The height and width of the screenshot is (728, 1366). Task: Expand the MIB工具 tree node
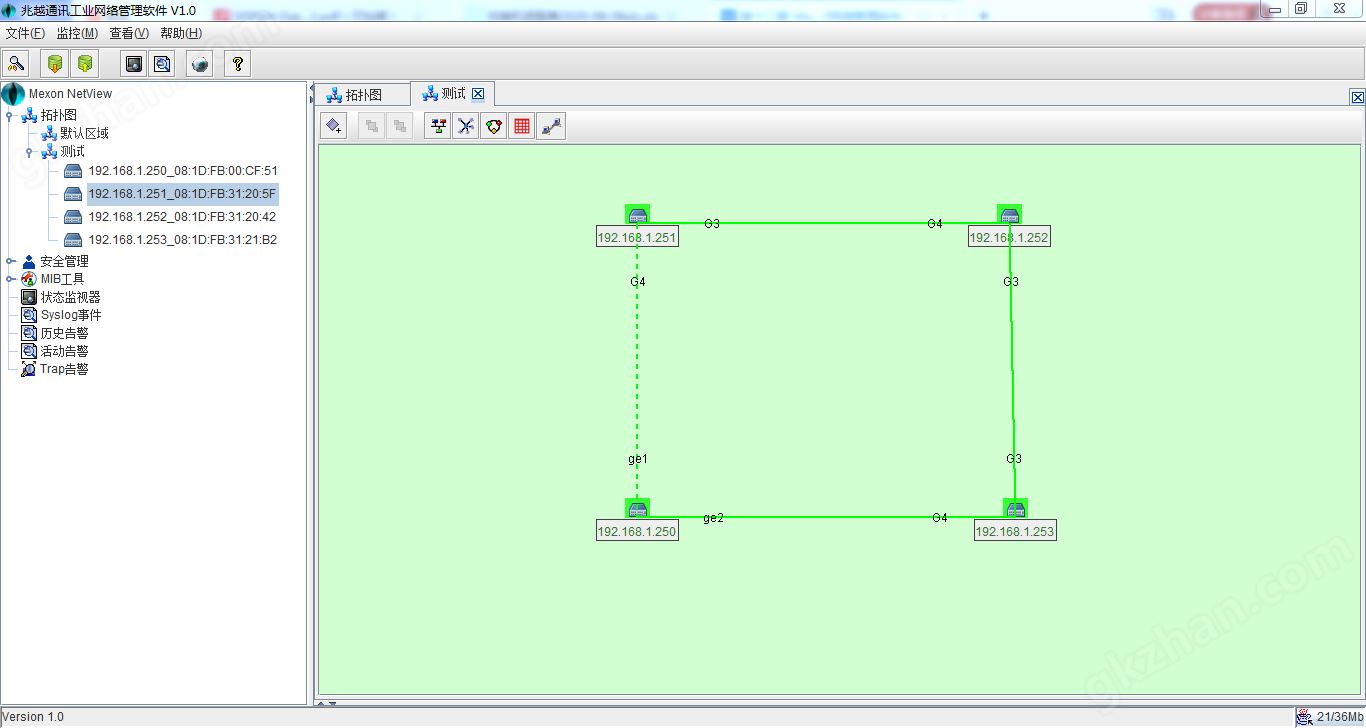(10, 279)
